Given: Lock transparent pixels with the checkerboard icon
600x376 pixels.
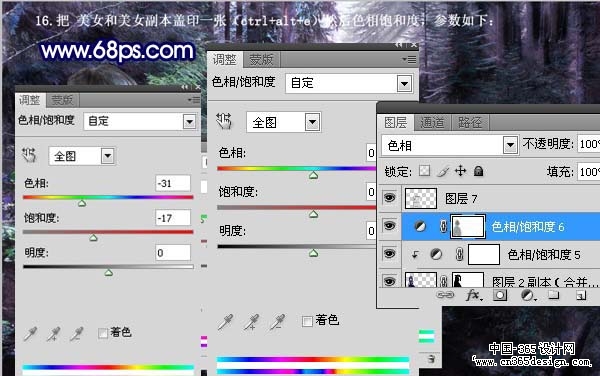Looking at the screenshot, I should point(424,171).
